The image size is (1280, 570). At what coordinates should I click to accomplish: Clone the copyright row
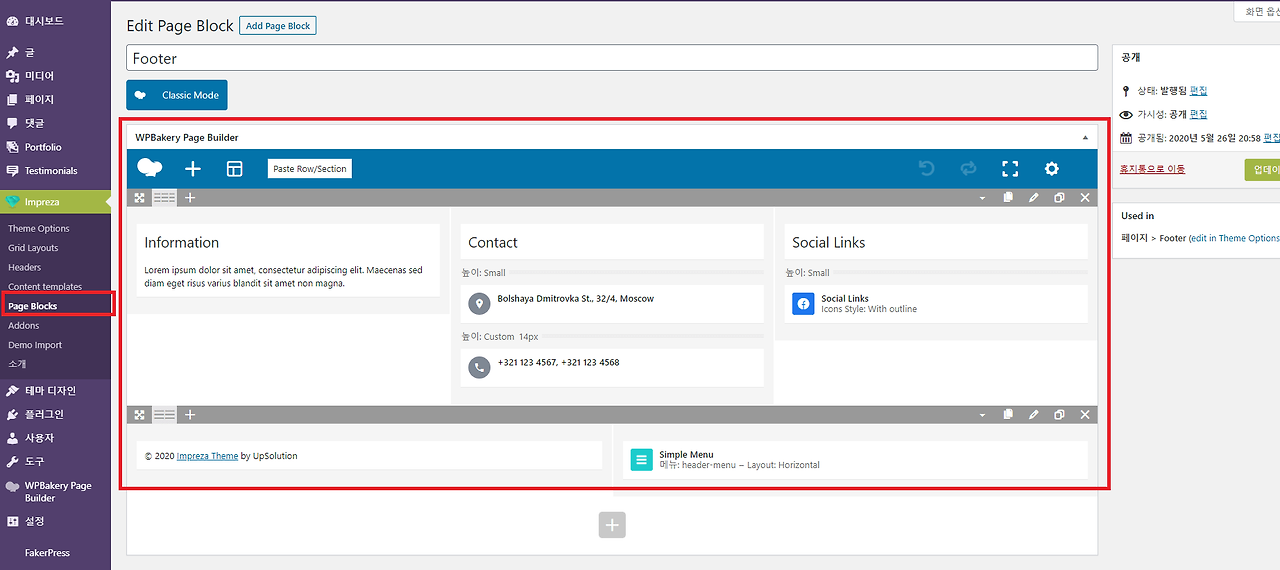click(1059, 415)
